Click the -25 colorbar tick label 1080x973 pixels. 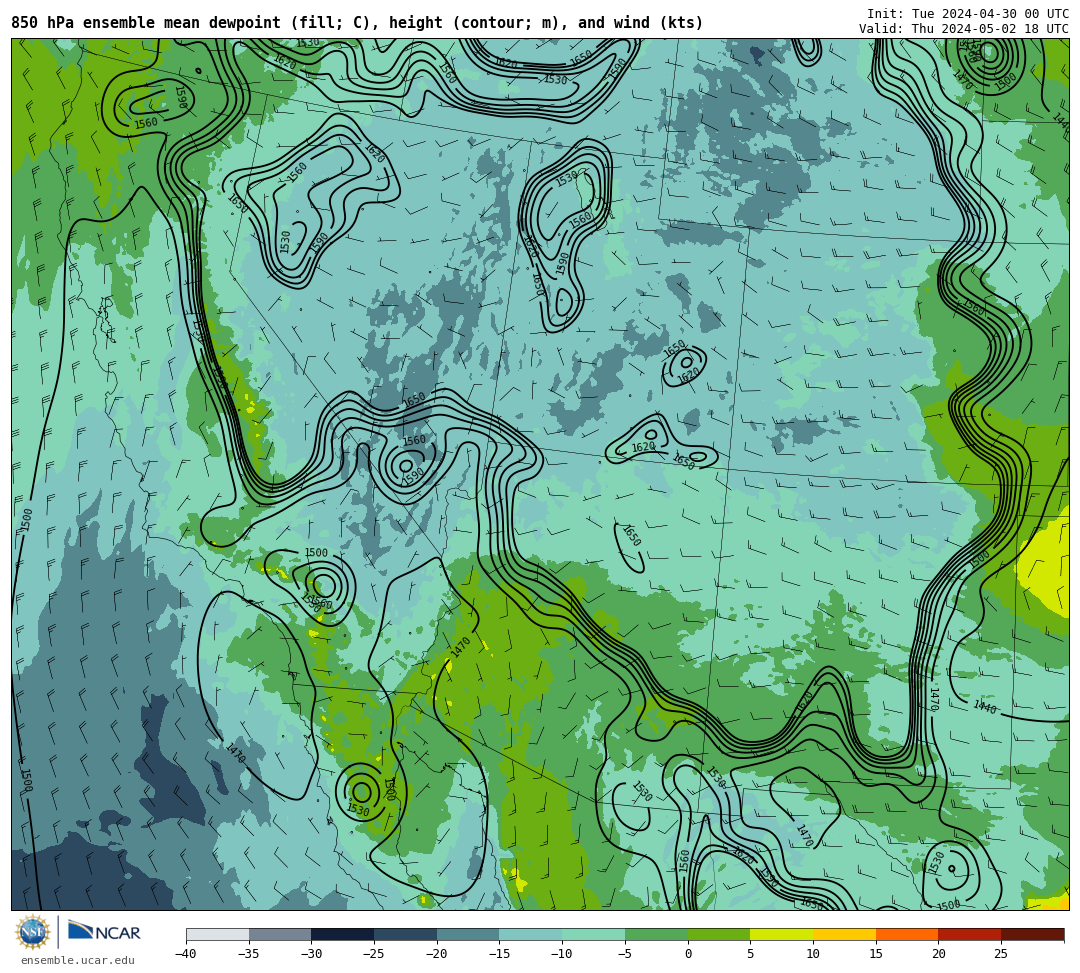pos(374,954)
